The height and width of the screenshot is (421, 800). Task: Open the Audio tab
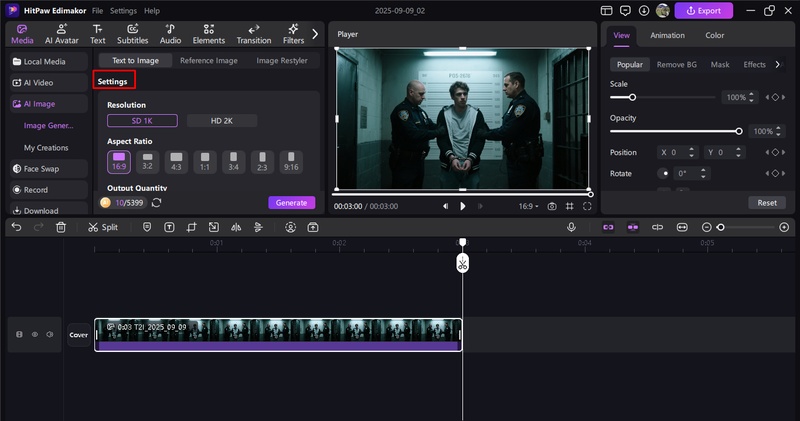[x=170, y=34]
